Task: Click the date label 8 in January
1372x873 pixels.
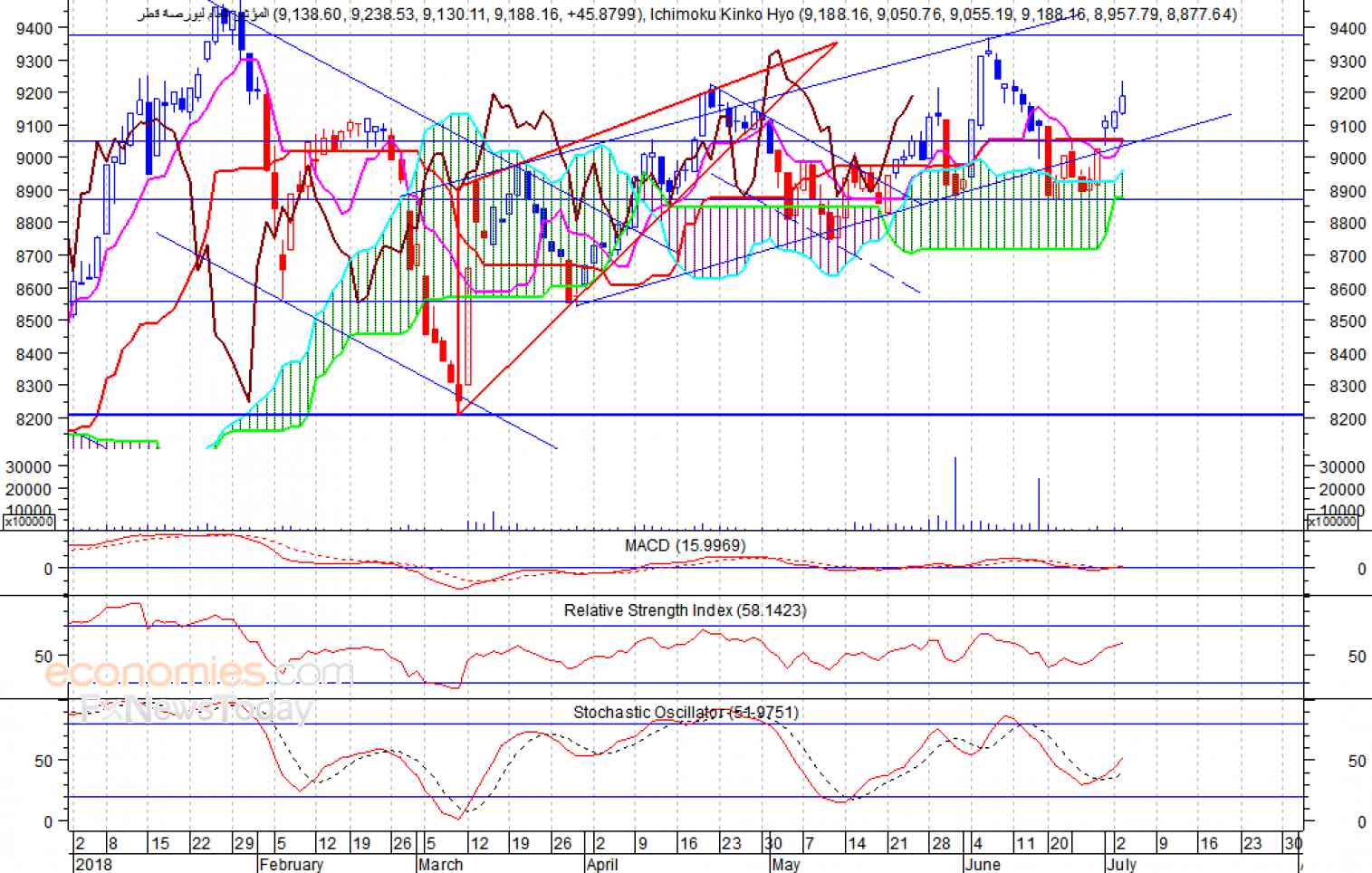Action: click(x=112, y=843)
